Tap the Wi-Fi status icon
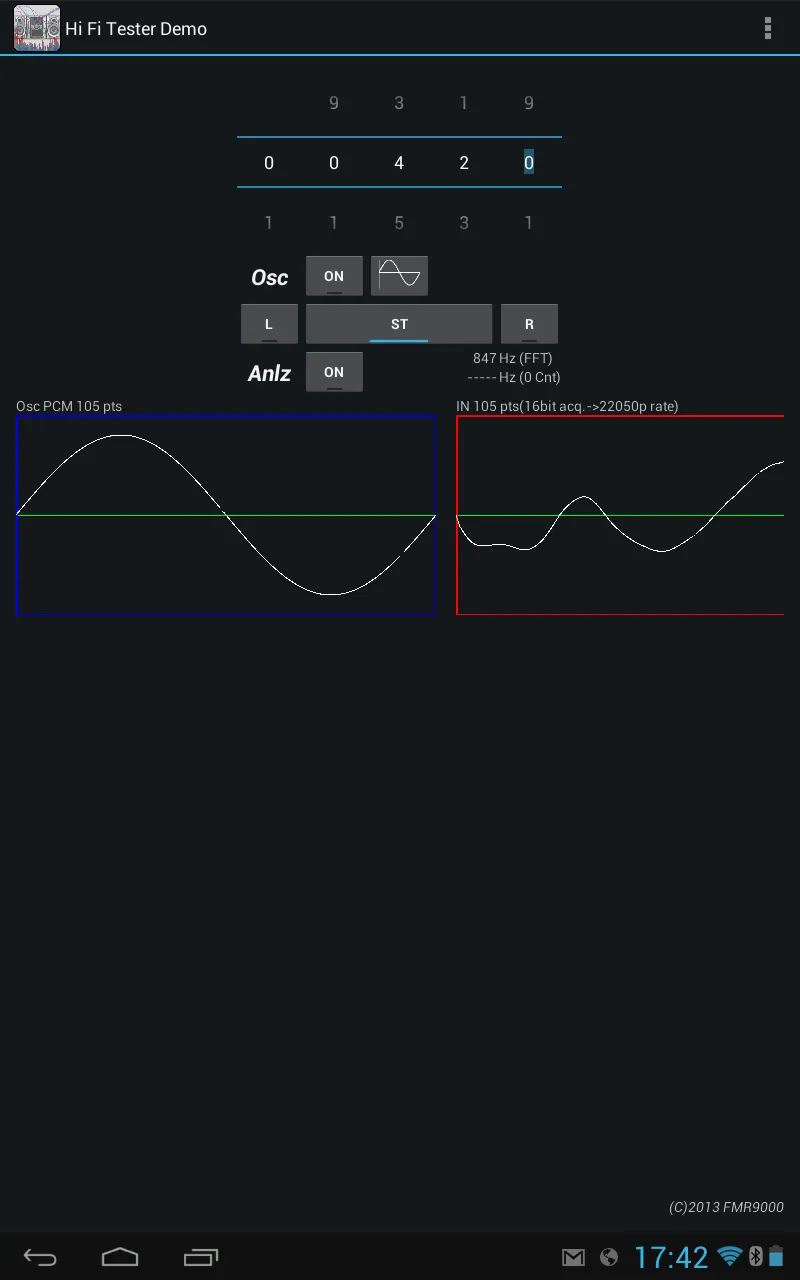800x1280 pixels. [730, 1257]
